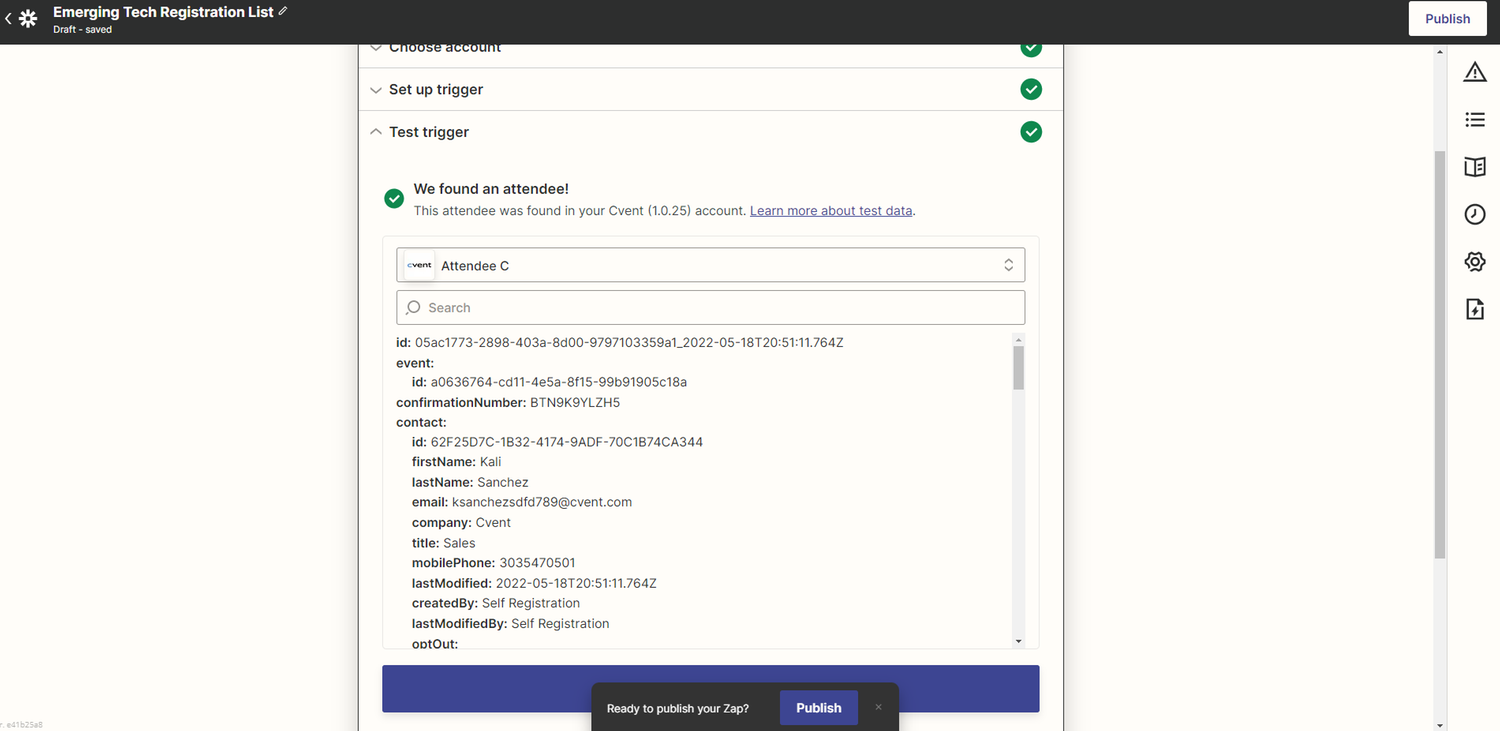
Task: Rename the Zap using the pencil icon
Action: (281, 11)
